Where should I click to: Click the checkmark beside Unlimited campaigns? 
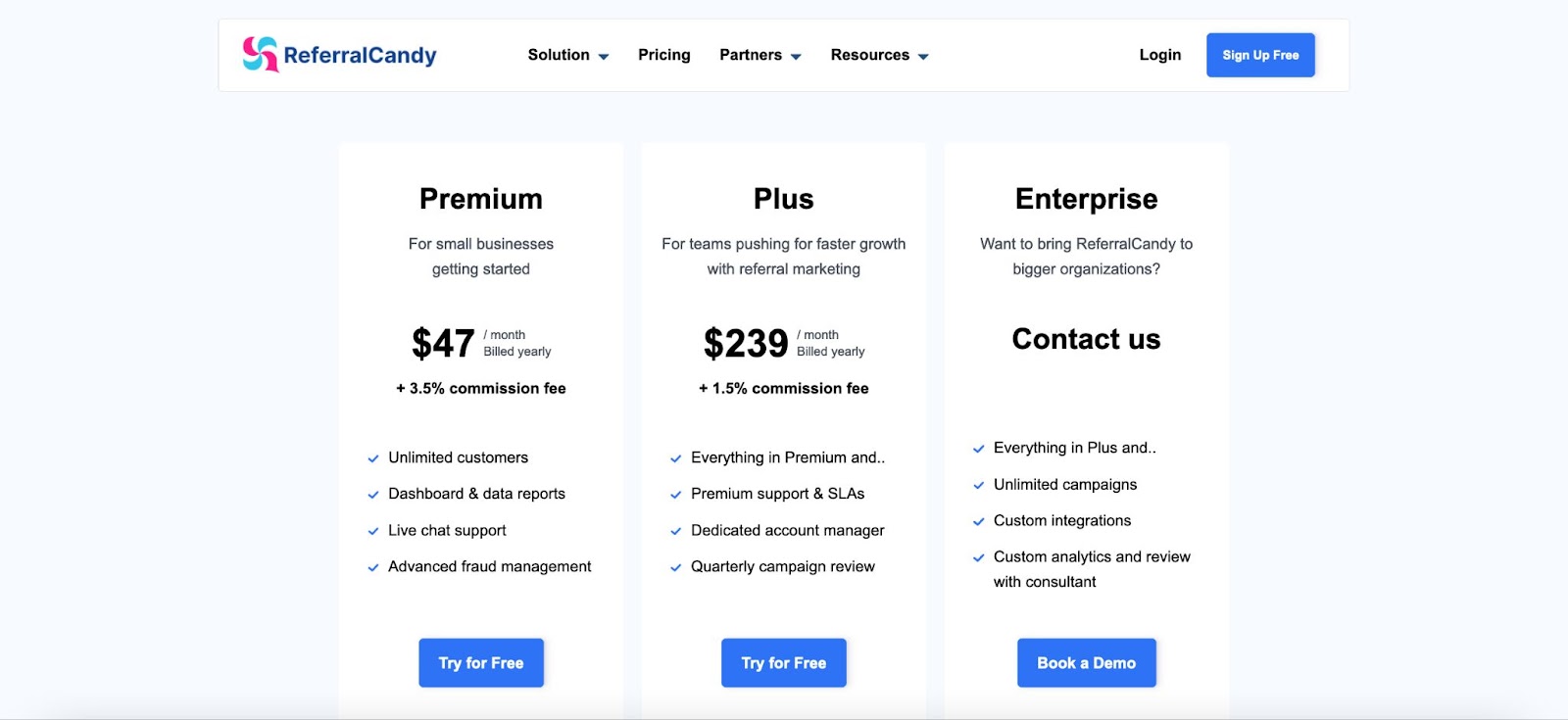[978, 485]
